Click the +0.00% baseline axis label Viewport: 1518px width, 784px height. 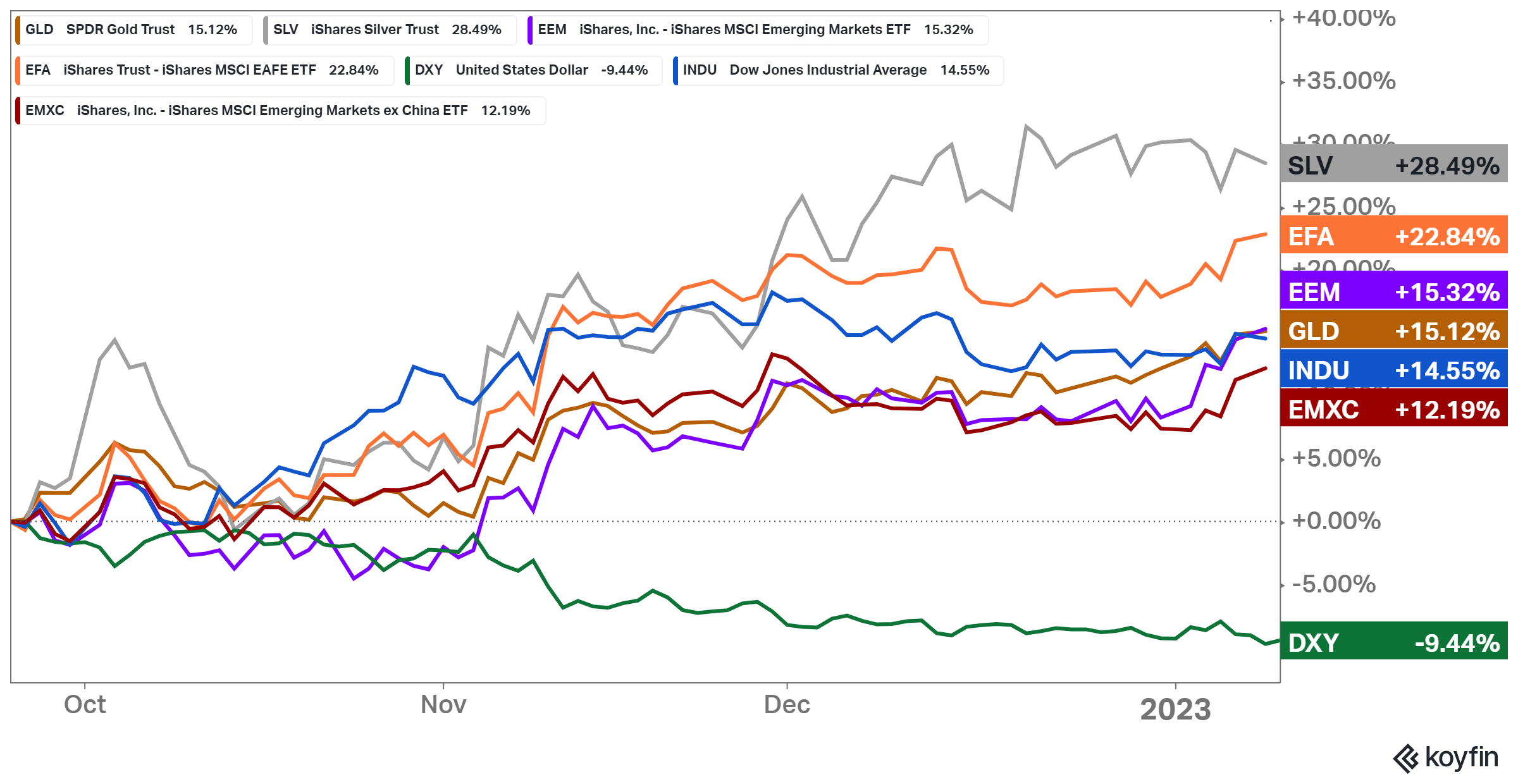click(1336, 521)
